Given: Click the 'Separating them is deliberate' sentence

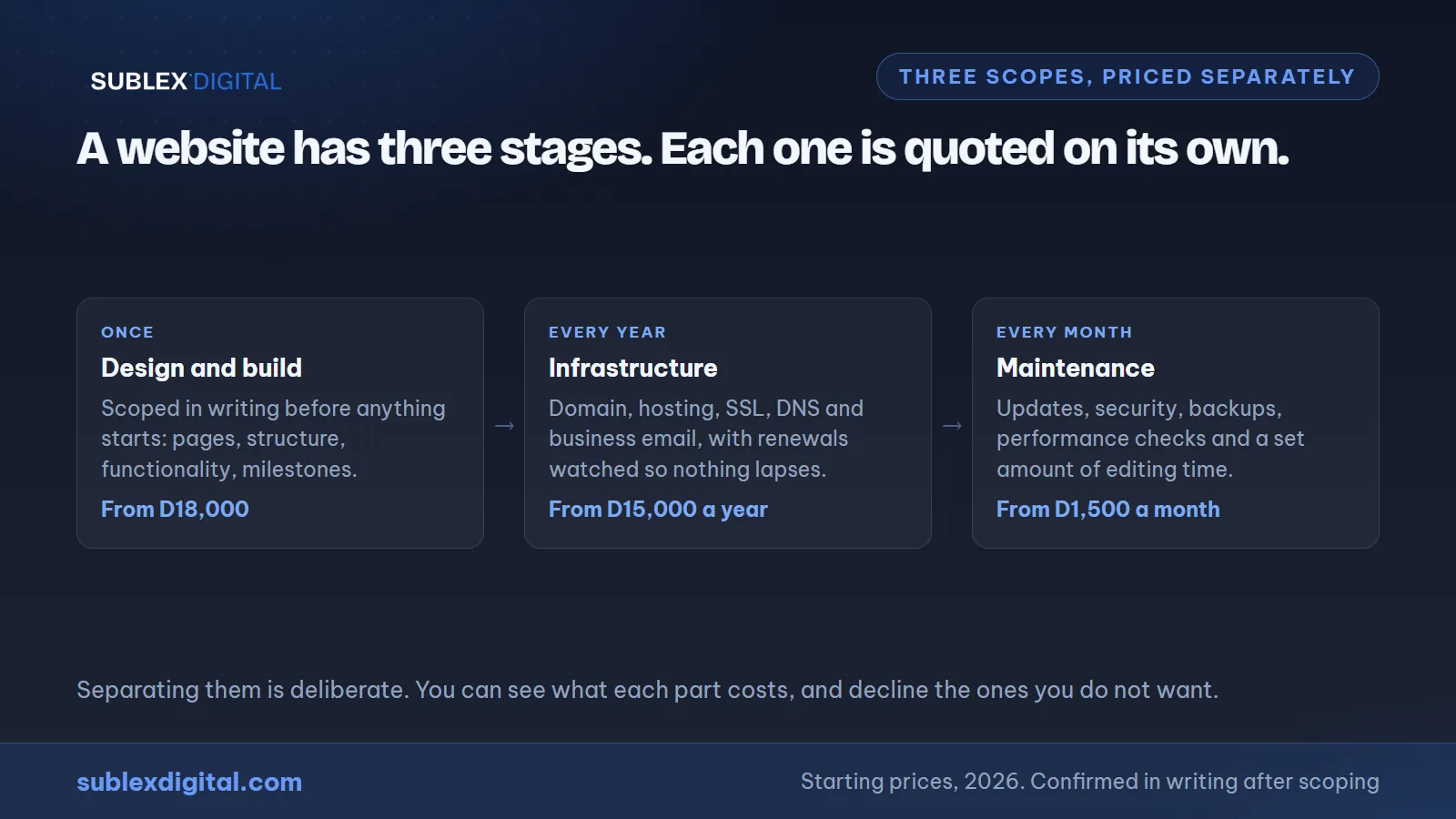Looking at the screenshot, I should pyautogui.click(x=647, y=690).
